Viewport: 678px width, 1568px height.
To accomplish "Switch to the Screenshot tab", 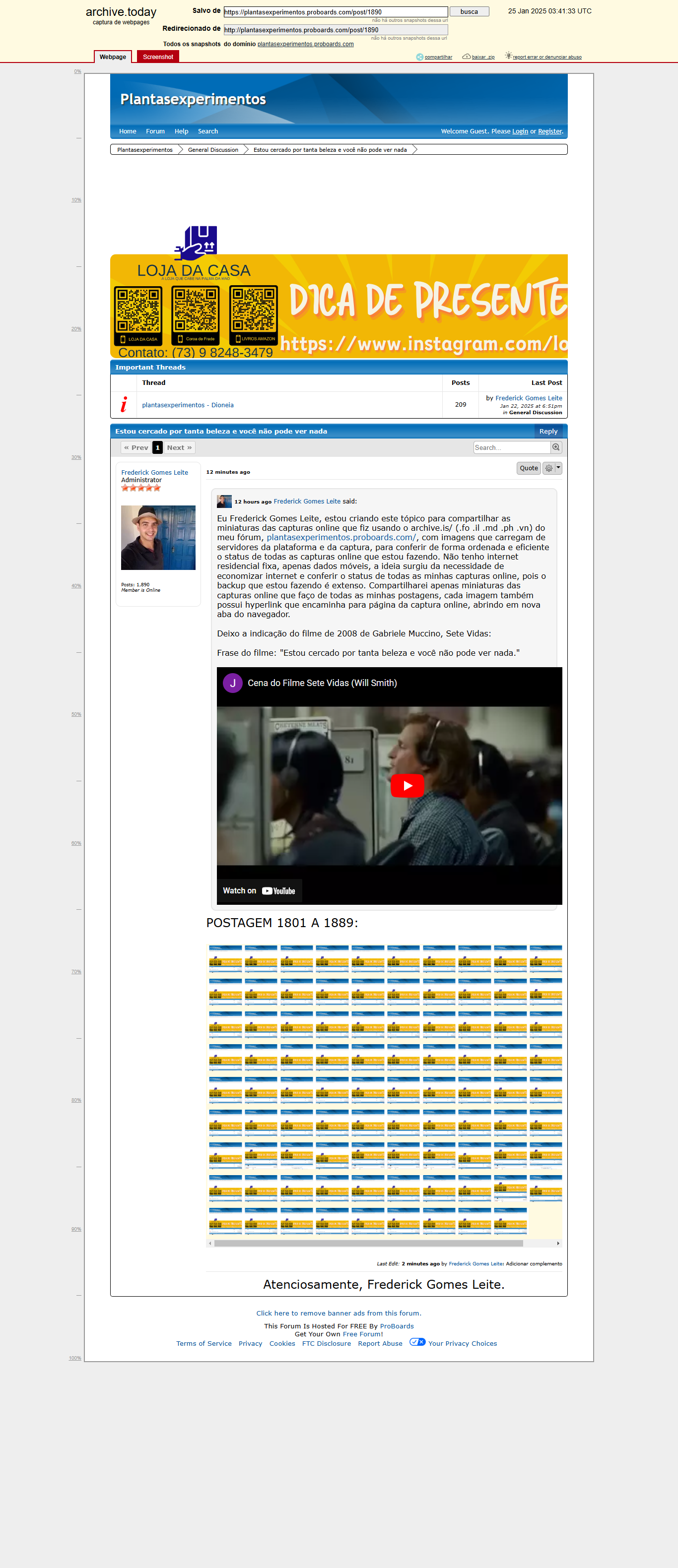I will coord(158,57).
